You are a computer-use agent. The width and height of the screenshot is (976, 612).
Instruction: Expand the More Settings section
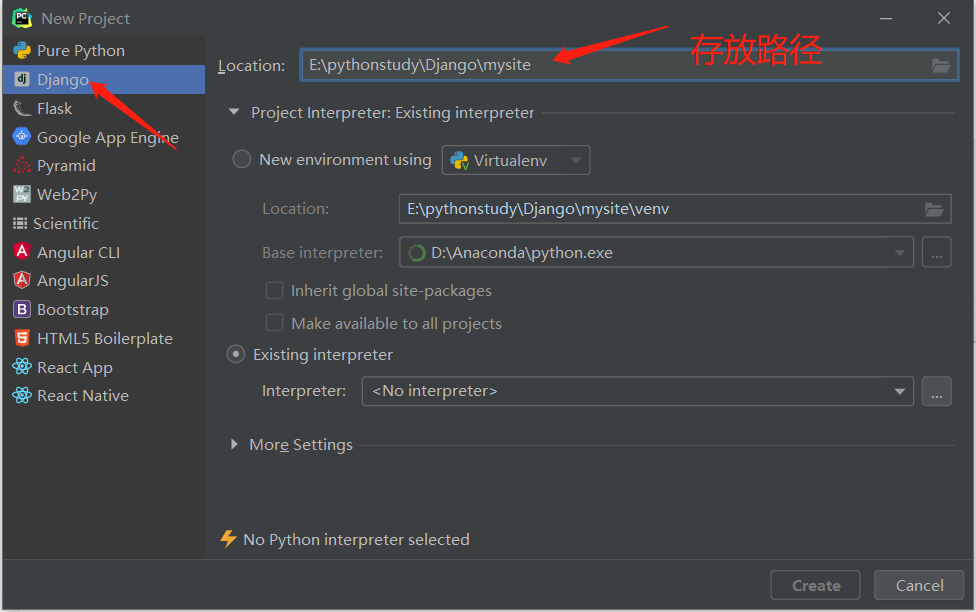pos(235,444)
